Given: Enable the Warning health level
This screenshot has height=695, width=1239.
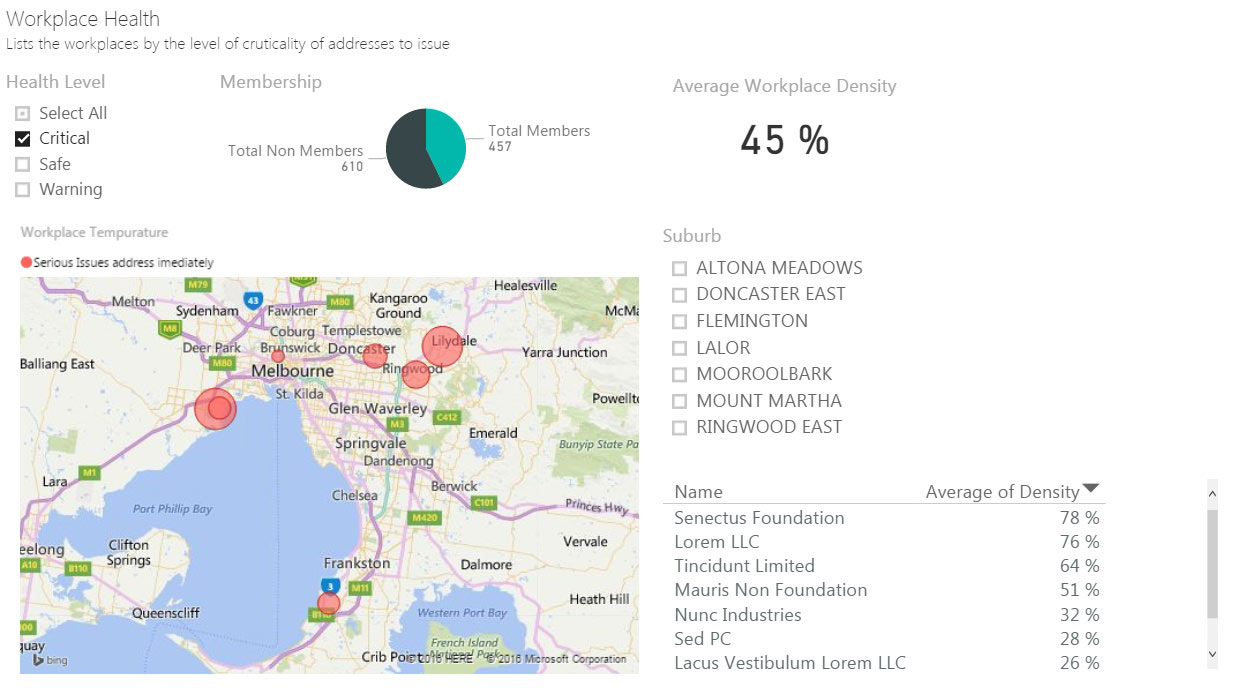Looking at the screenshot, I should [23, 190].
